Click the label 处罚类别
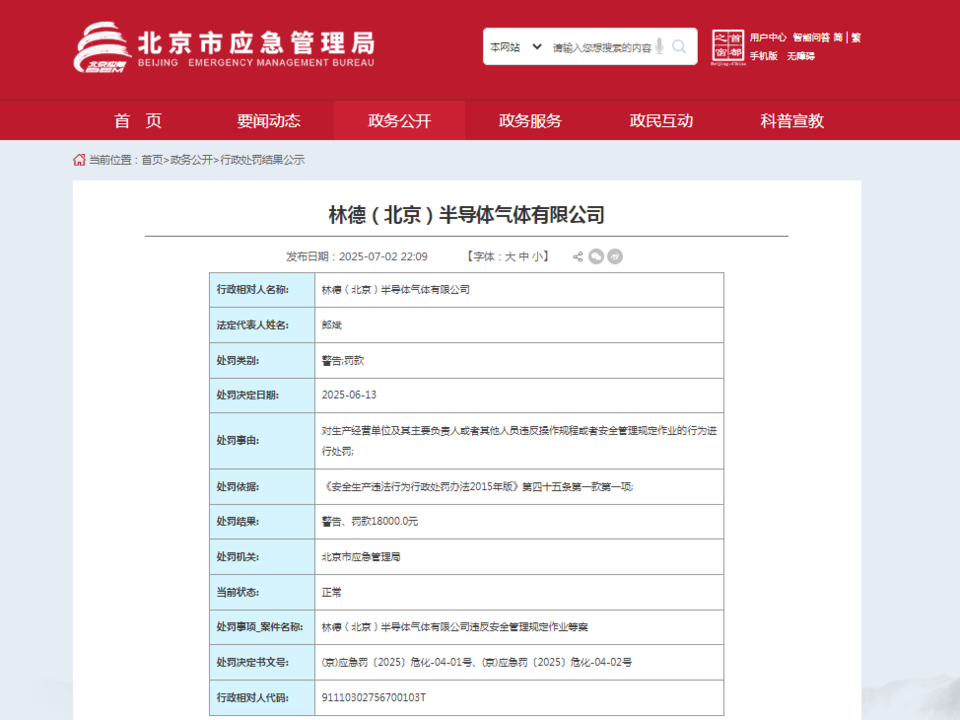Image resolution: width=960 pixels, height=720 pixels. pos(238,361)
